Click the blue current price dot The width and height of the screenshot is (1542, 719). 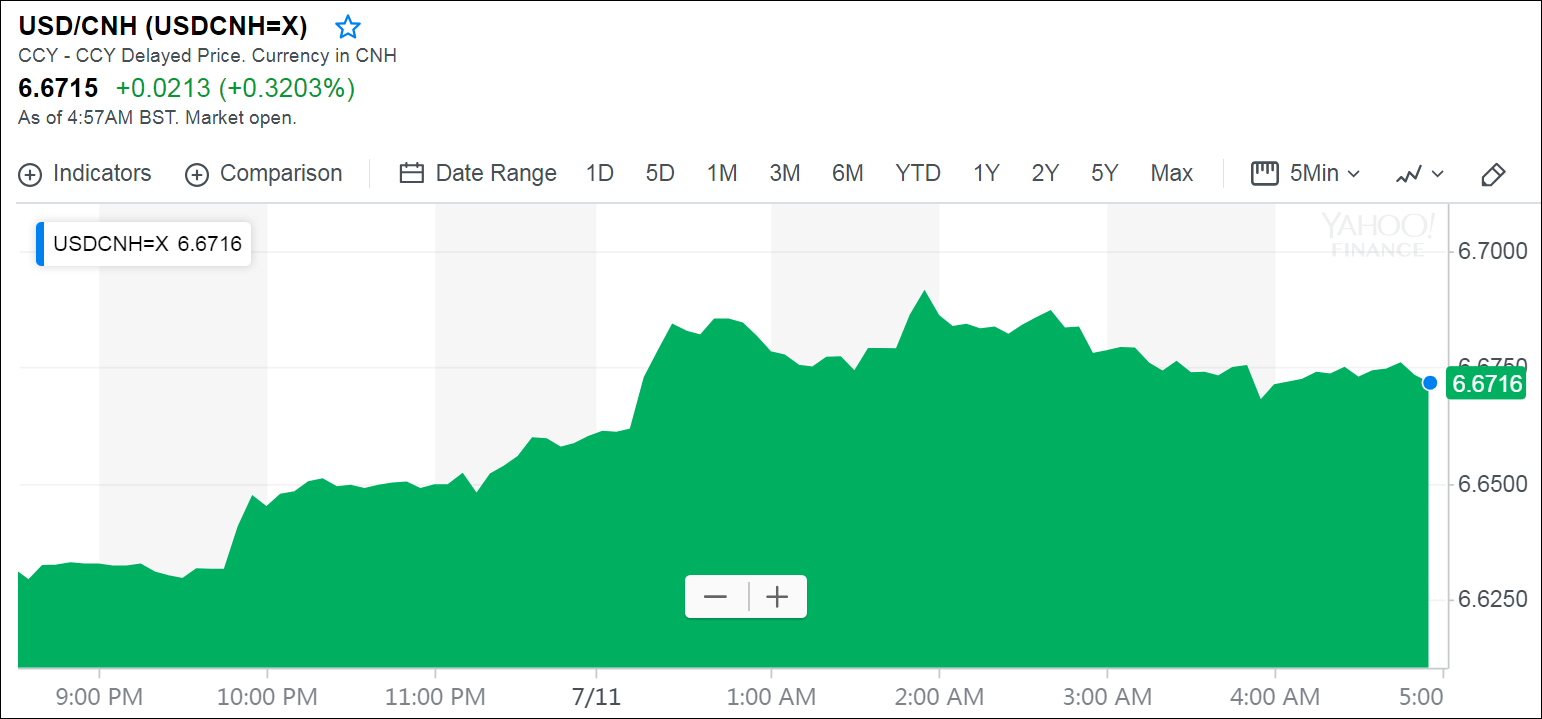pos(1430,383)
